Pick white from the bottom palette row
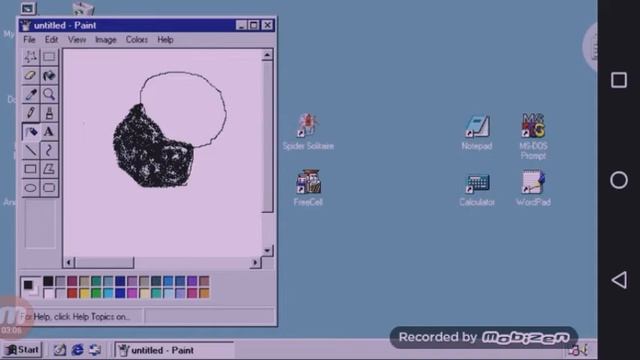Image resolution: width=640 pixels, height=360 pixels. pos(48,293)
